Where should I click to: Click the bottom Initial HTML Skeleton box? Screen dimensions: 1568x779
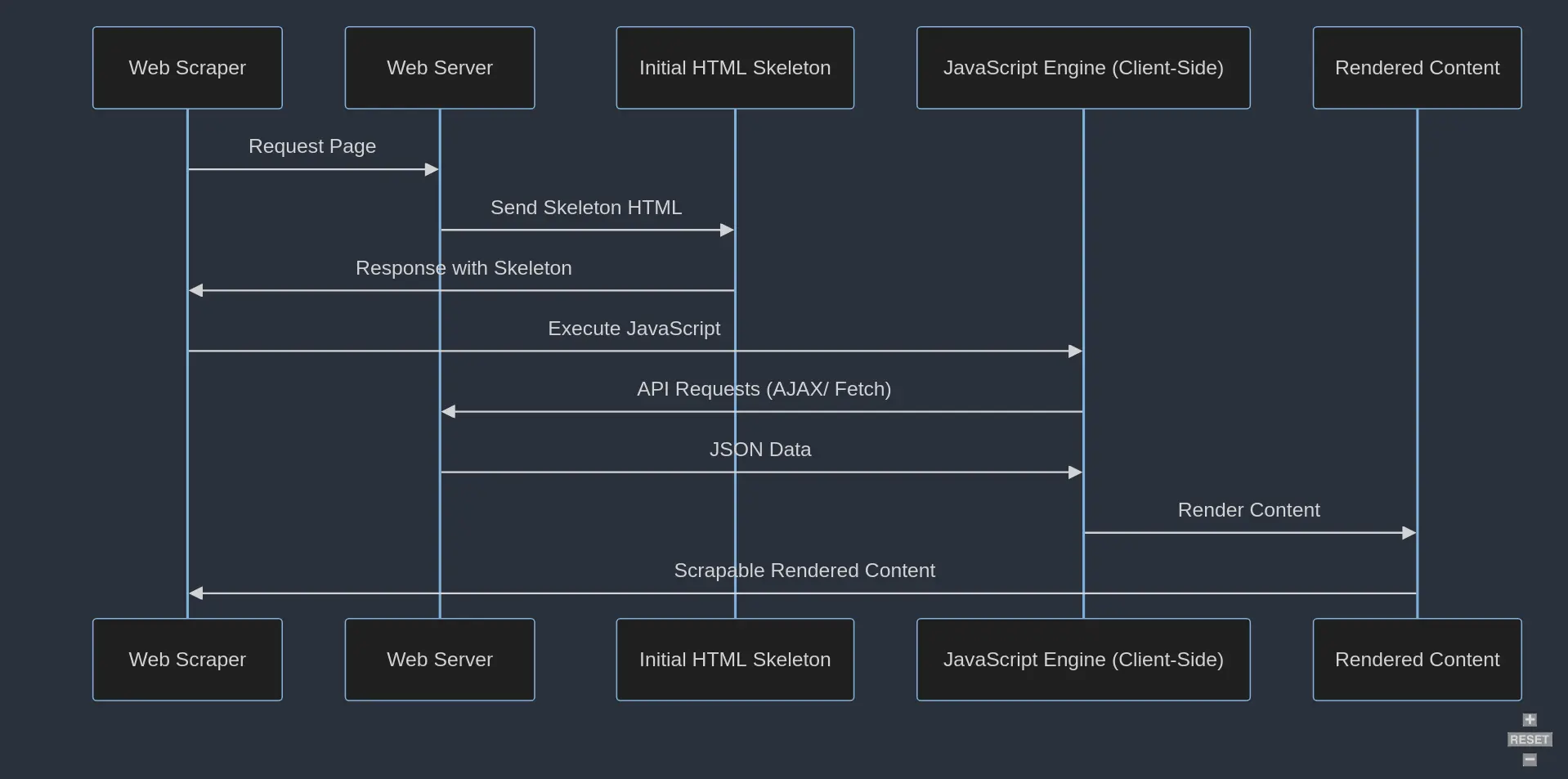(x=733, y=659)
